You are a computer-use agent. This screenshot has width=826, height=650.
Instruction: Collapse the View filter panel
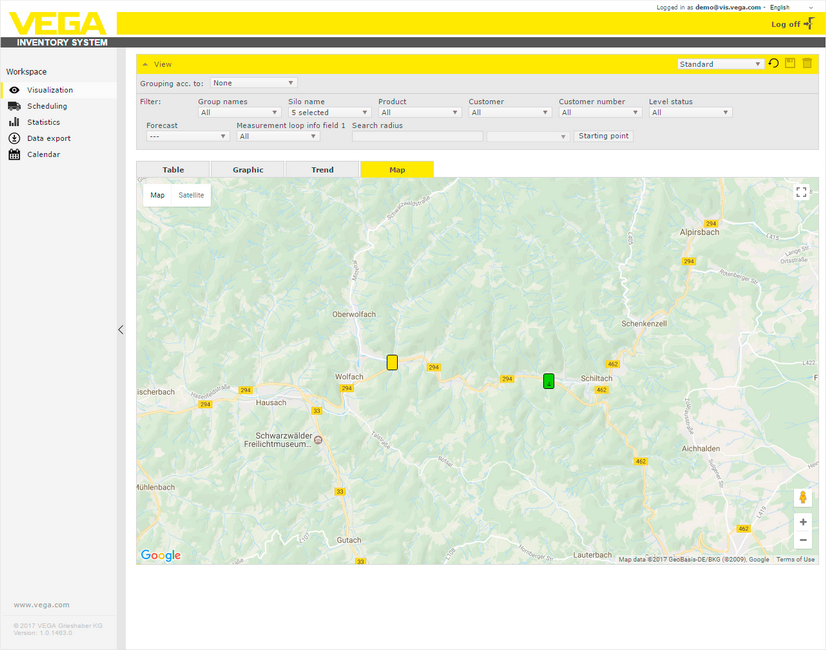tap(145, 64)
